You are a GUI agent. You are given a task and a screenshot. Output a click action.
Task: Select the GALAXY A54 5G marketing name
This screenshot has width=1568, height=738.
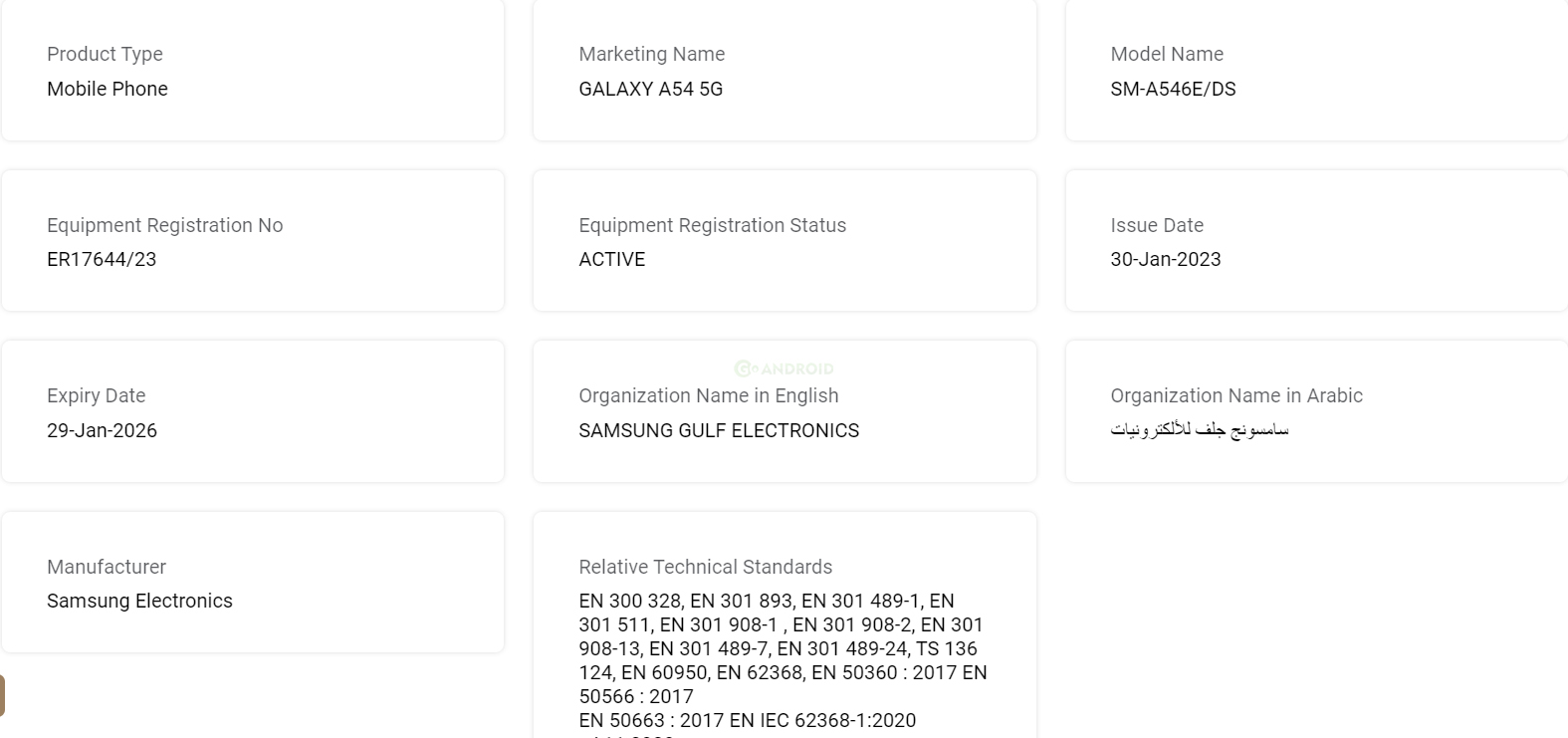tap(651, 89)
